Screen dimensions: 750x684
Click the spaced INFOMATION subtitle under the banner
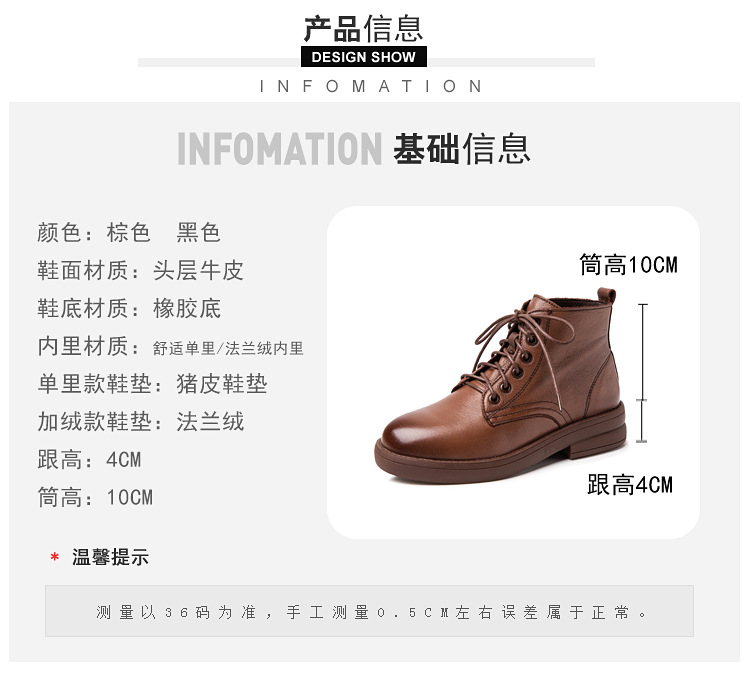pos(371,86)
